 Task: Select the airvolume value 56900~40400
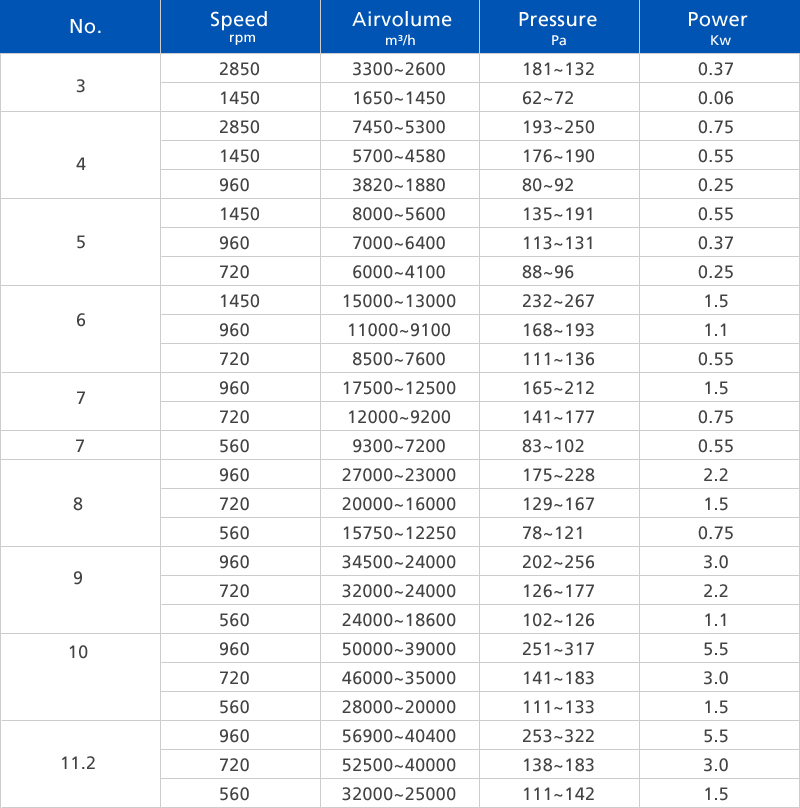pyautogui.click(x=402, y=737)
